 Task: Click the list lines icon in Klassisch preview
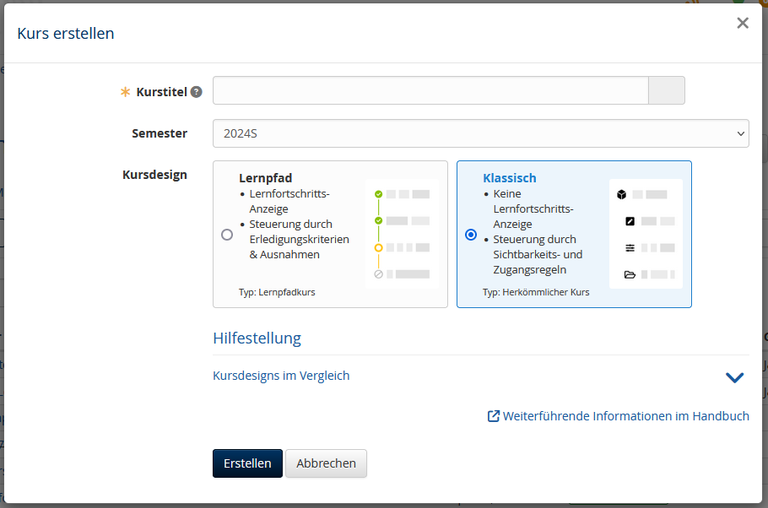coord(630,248)
